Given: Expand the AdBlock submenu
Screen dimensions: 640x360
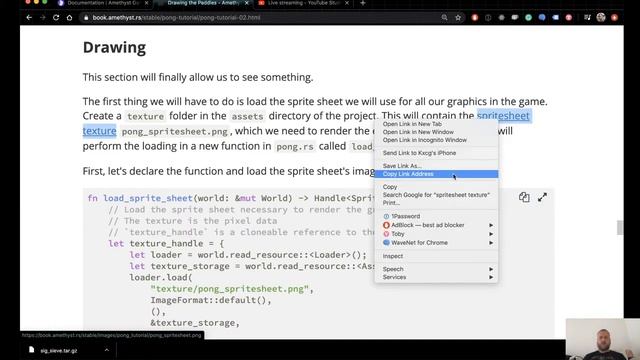Looking at the screenshot, I should pyautogui.click(x=436, y=225).
